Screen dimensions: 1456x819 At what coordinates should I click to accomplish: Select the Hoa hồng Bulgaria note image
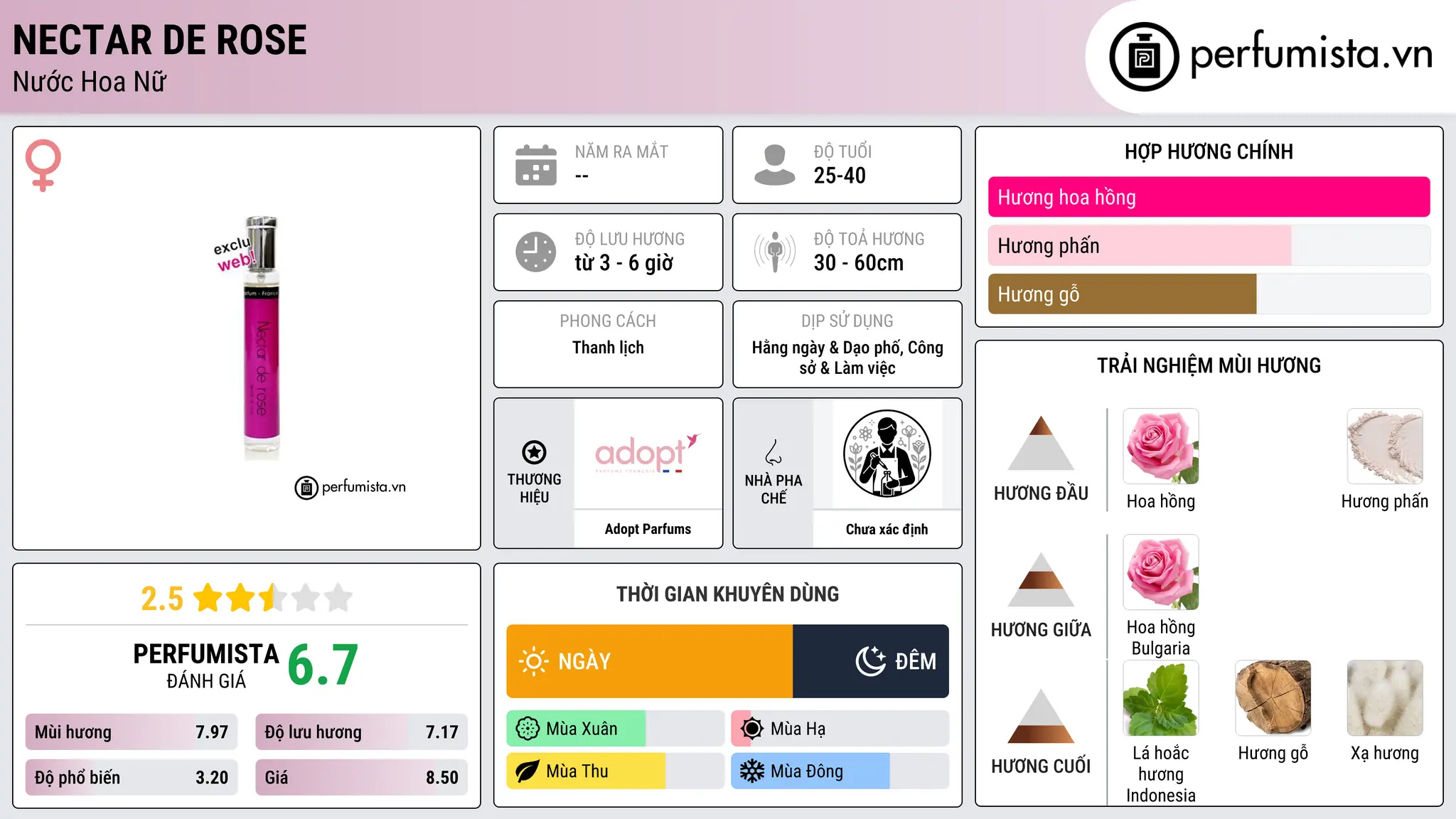(x=1161, y=572)
